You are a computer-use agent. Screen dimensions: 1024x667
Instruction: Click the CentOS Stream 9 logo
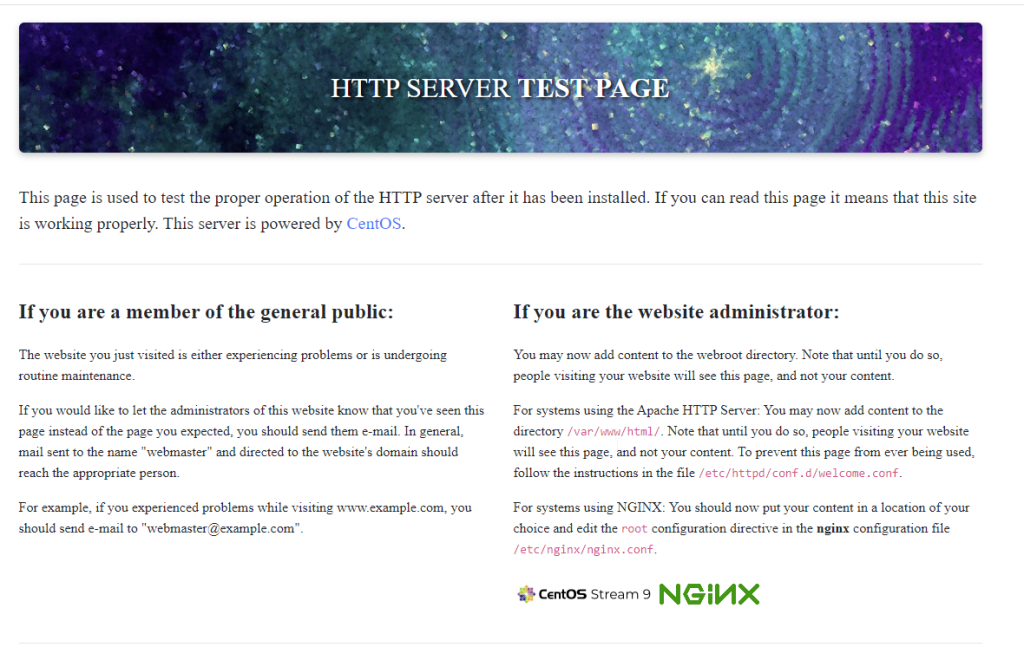584,594
